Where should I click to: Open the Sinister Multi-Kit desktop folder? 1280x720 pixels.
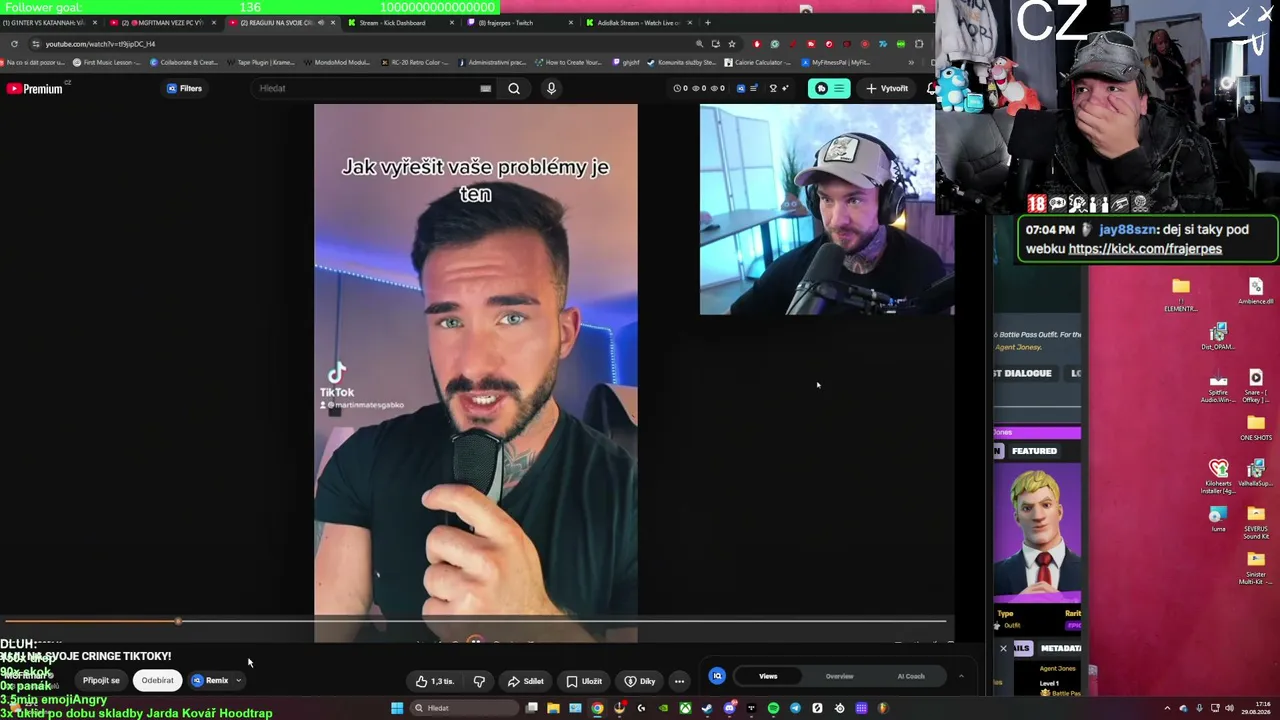(x=1256, y=569)
